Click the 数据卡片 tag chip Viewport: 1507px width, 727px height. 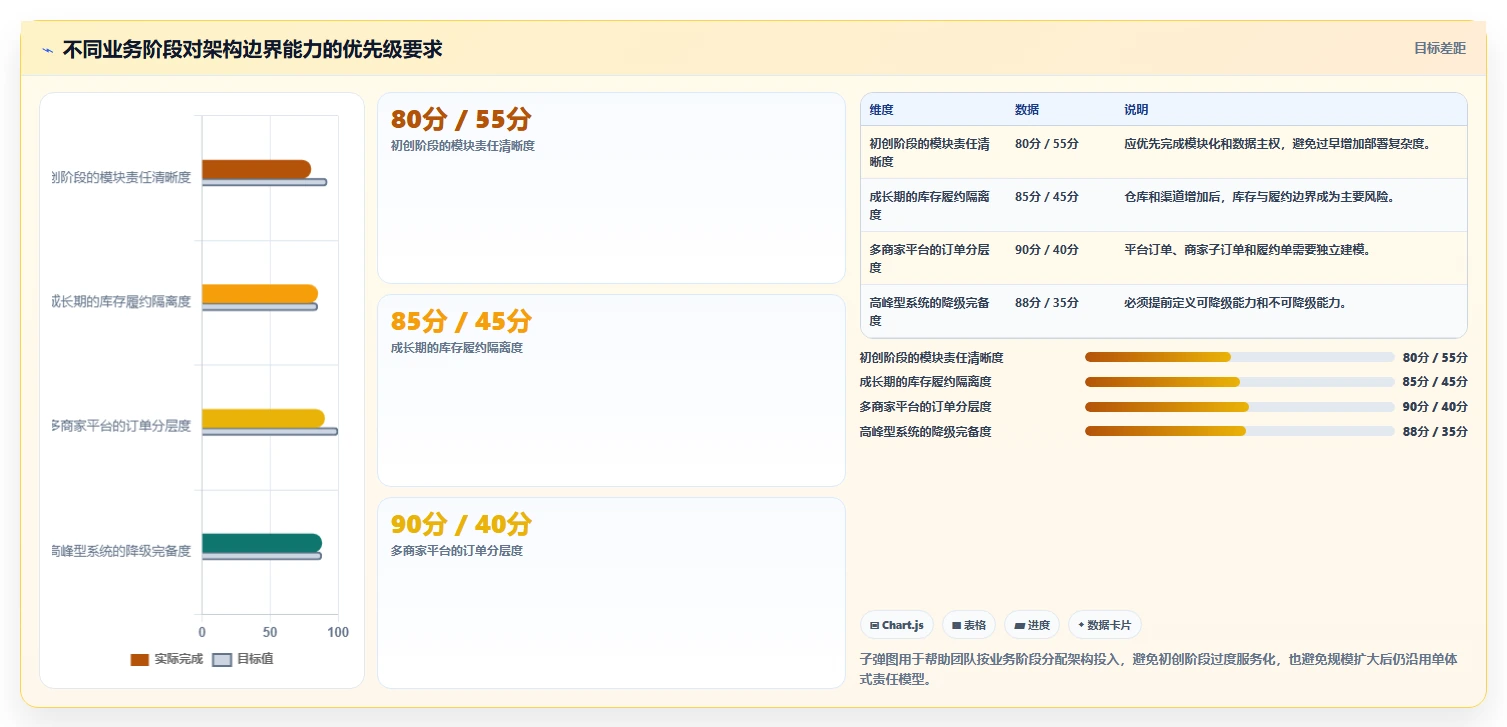(1105, 625)
